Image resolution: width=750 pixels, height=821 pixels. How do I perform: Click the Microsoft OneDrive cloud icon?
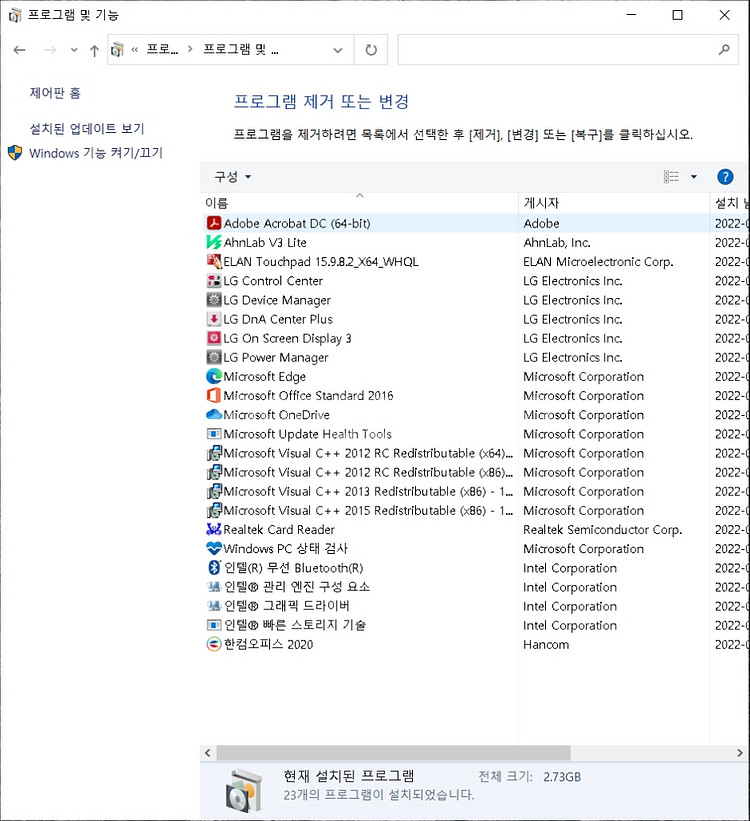coord(214,415)
